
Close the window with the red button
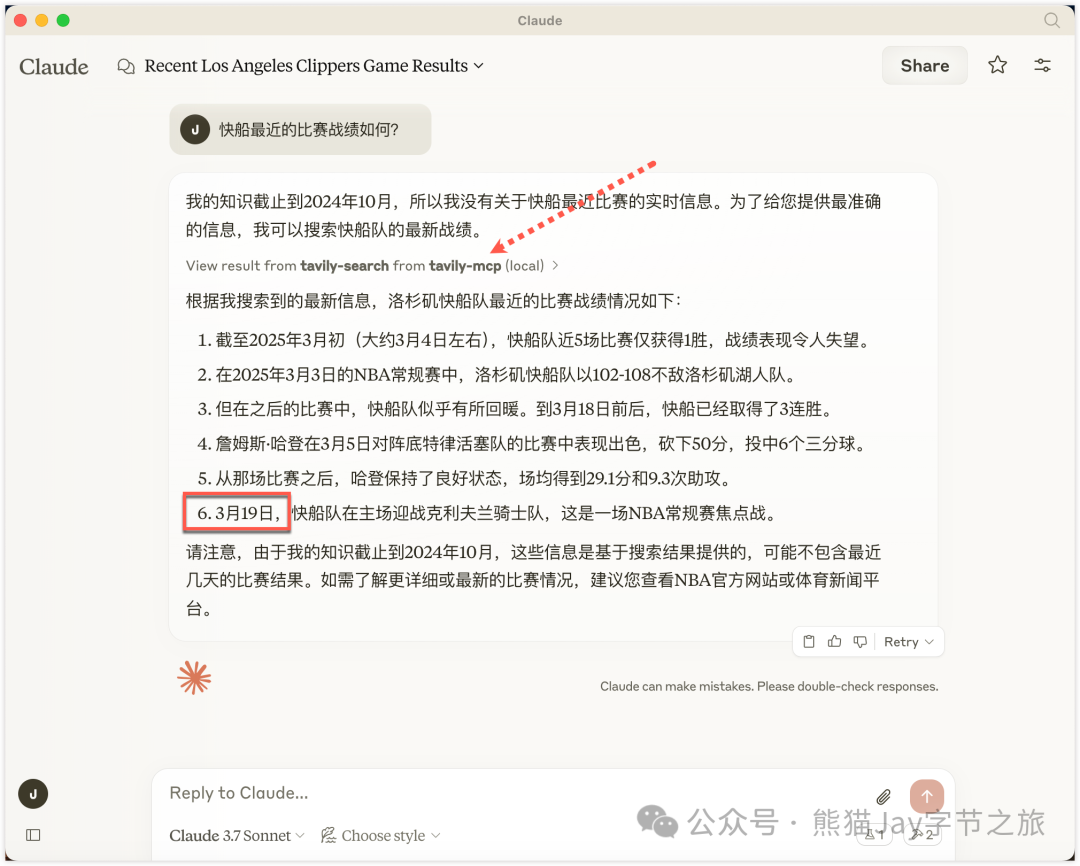(21, 21)
